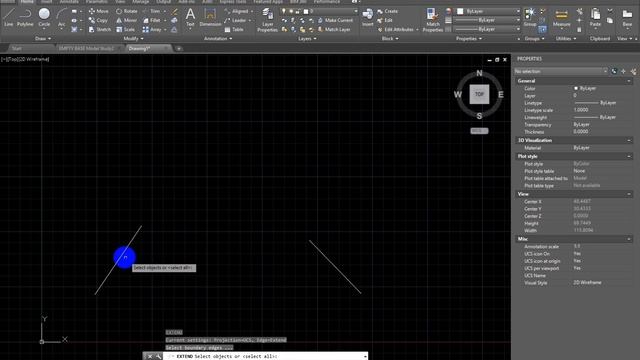Expand the Annotation panel dropdown

pyautogui.click(x=218, y=38)
